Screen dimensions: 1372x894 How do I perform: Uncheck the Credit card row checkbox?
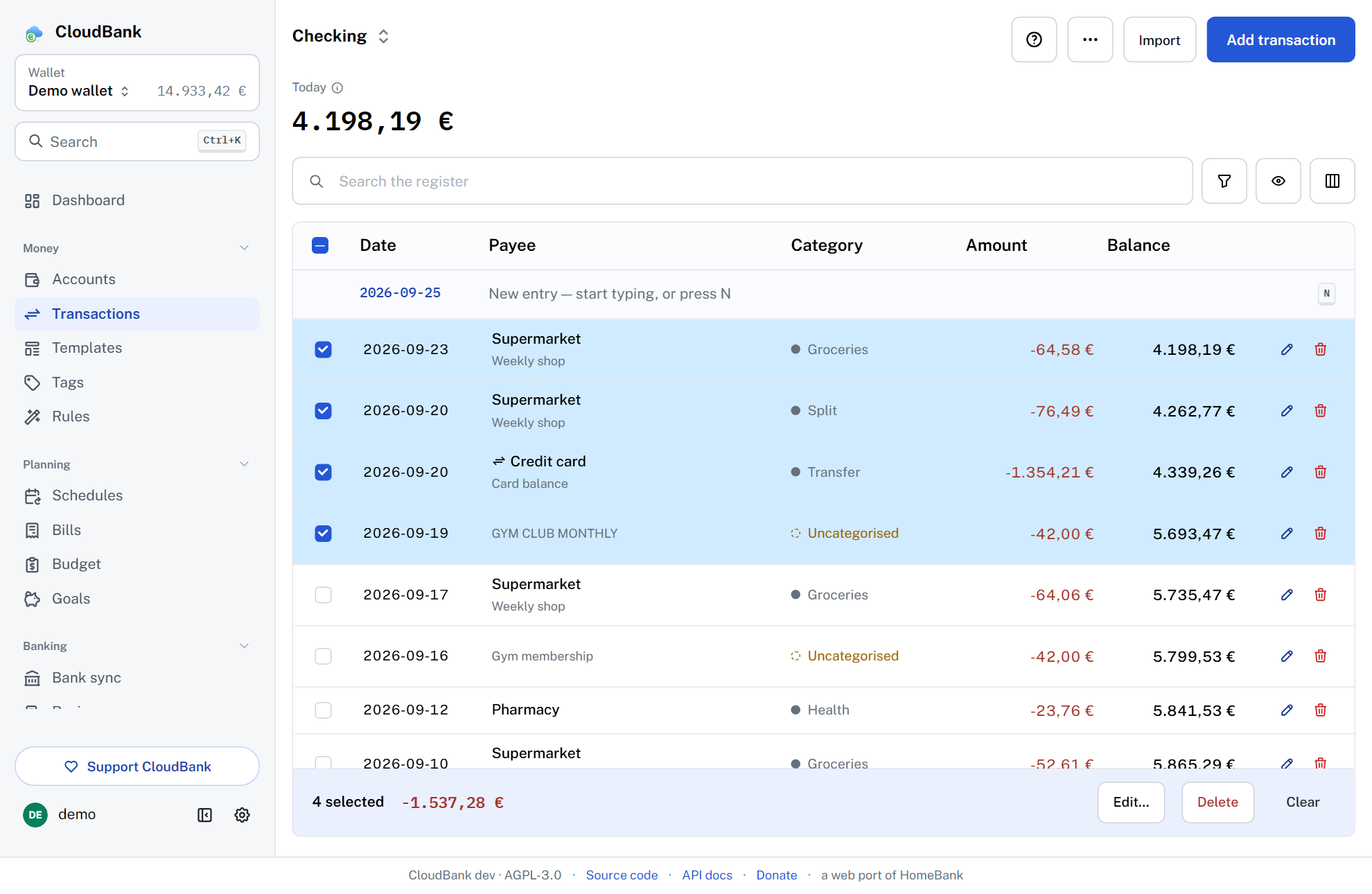click(x=323, y=472)
